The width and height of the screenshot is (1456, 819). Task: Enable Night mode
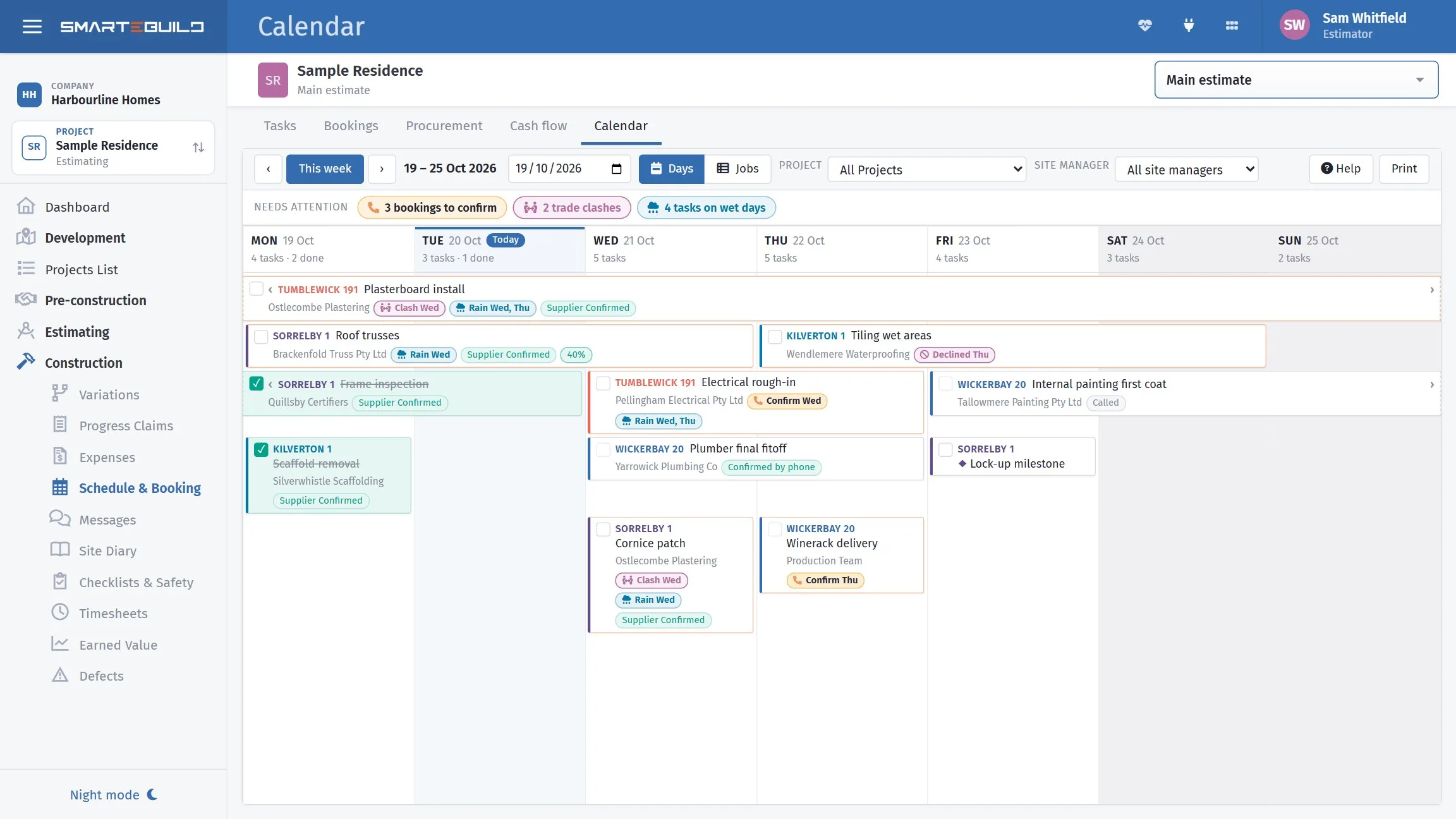pyautogui.click(x=114, y=794)
